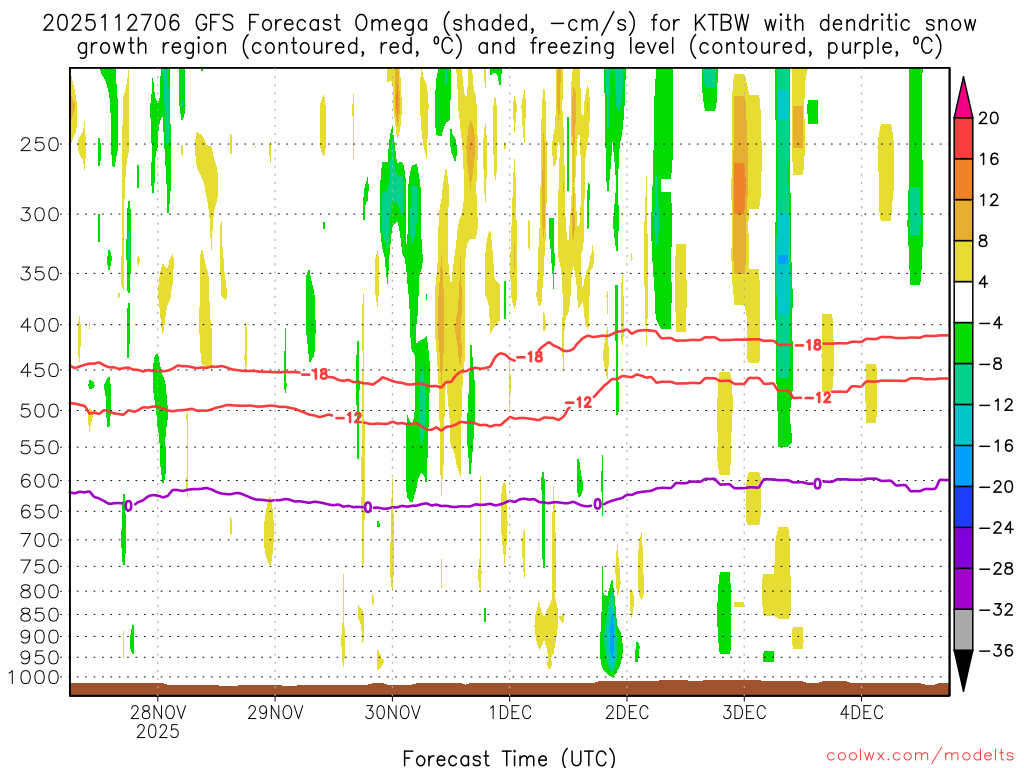
Task: Click the chart title line starting 2025112706 GFS
Action: click(x=509, y=24)
